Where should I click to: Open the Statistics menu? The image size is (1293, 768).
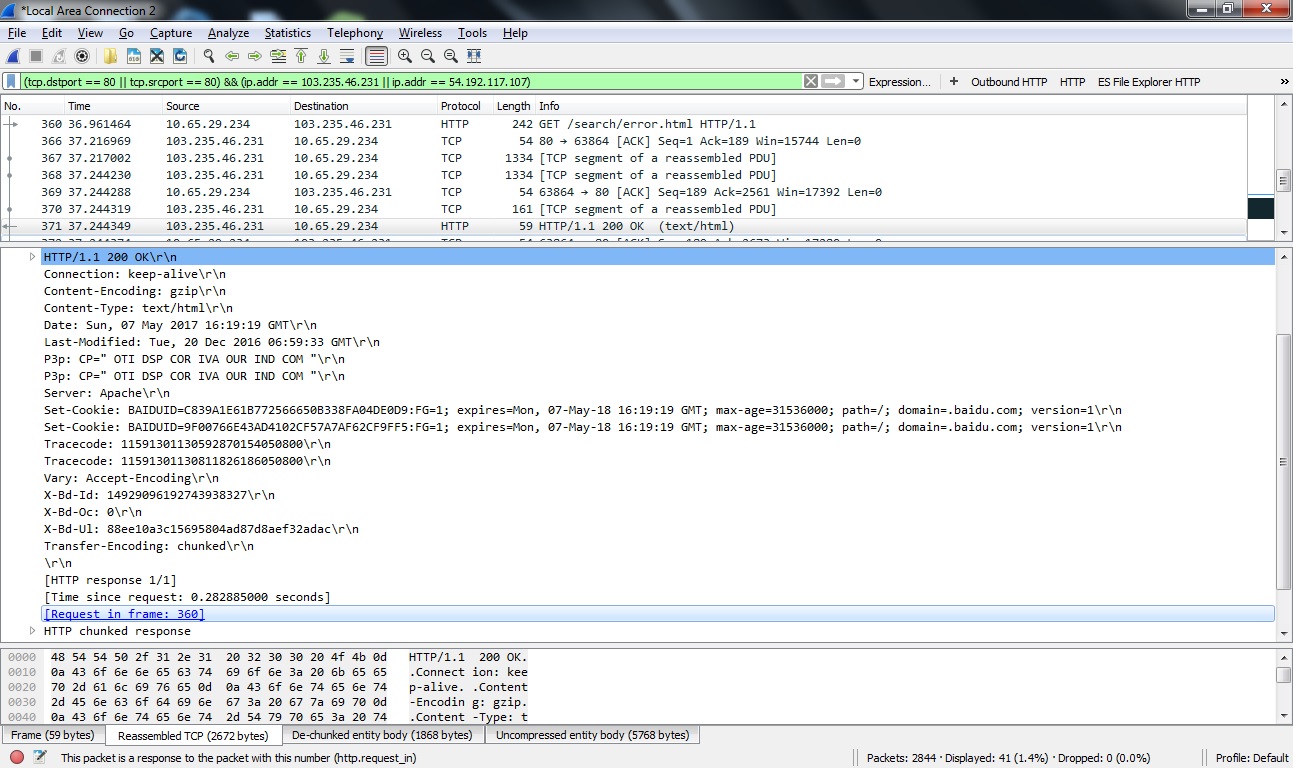287,33
